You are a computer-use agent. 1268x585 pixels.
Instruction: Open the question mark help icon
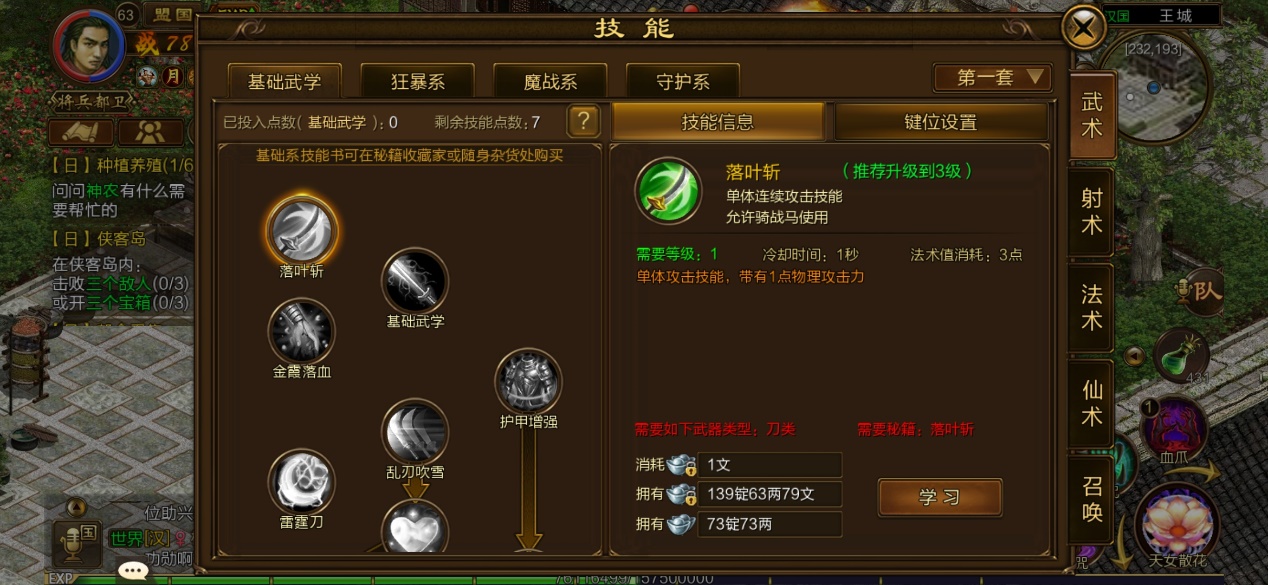583,122
